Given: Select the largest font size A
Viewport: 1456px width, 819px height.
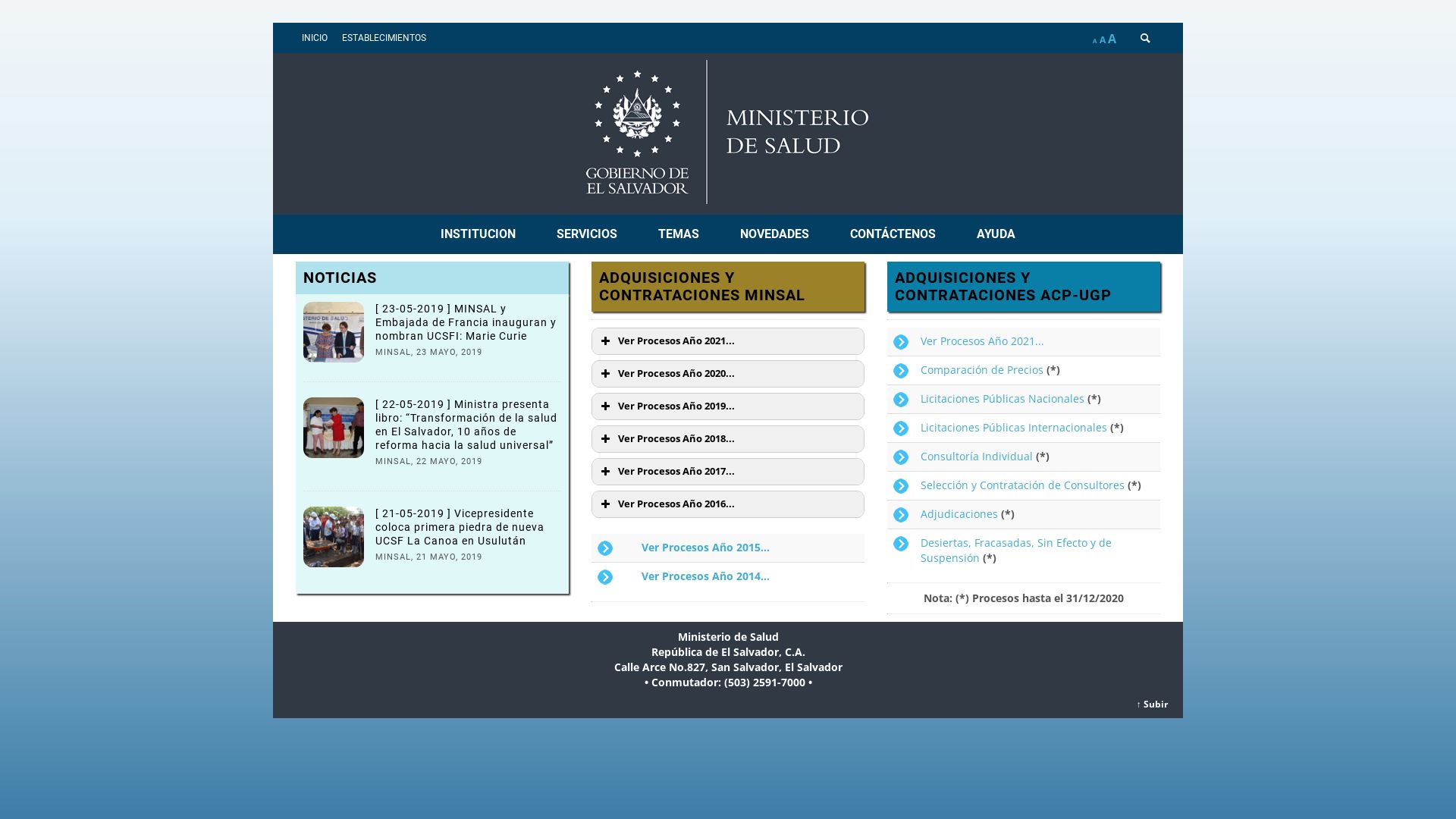Looking at the screenshot, I should [1112, 39].
